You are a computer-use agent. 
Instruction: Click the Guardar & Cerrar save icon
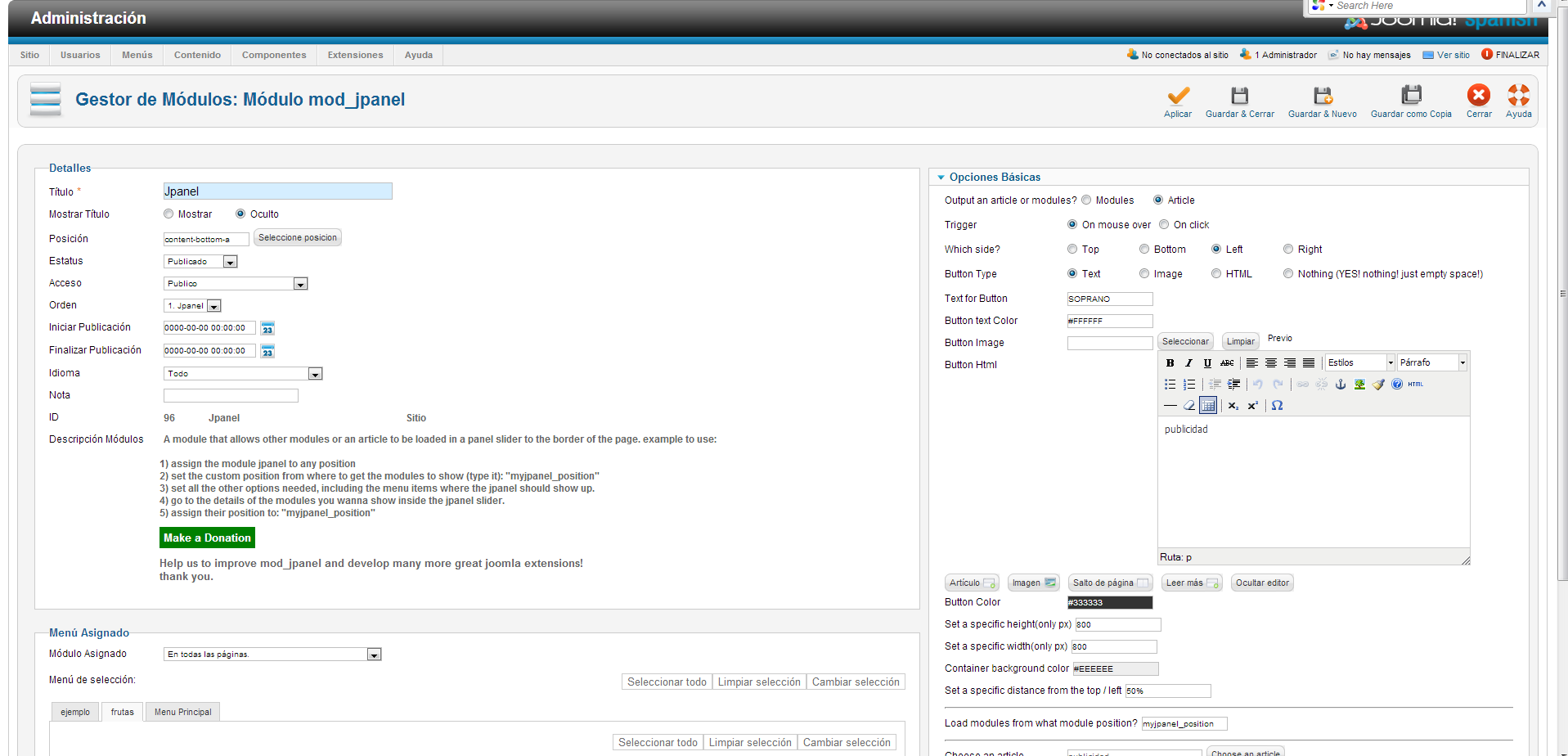(1239, 96)
